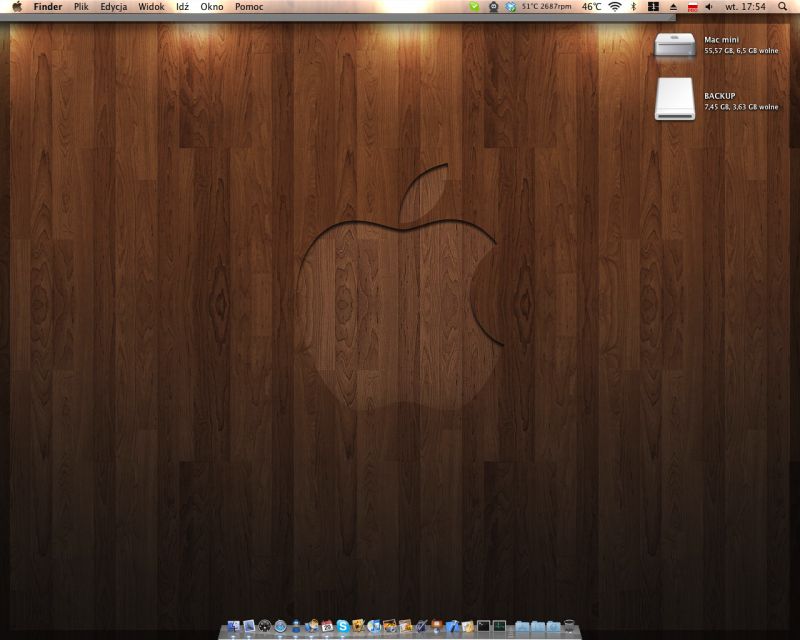Open the Spaces grid menu bar icon
The image size is (800, 640).
point(653,7)
